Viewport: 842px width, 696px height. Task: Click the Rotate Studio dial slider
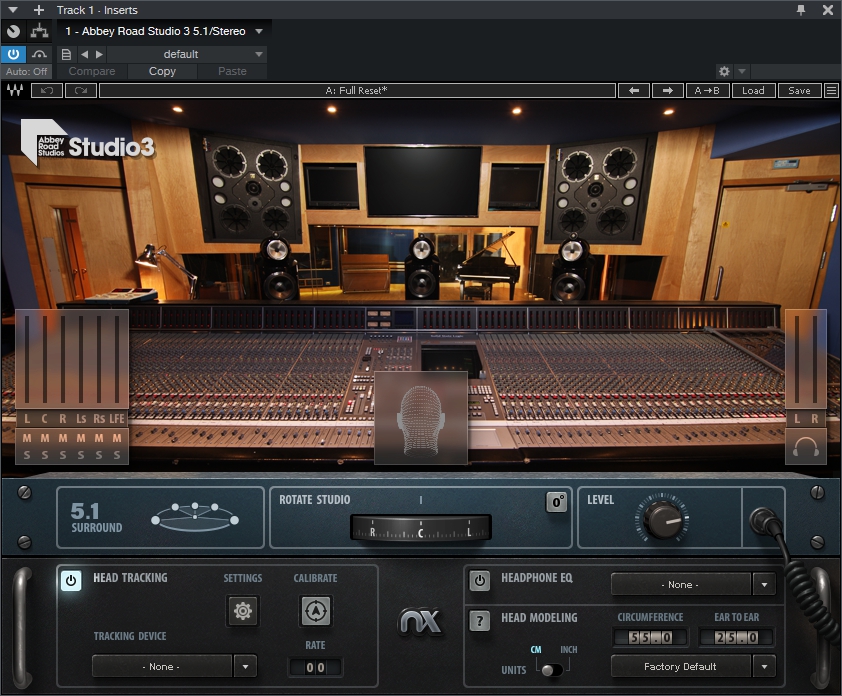coord(420,527)
